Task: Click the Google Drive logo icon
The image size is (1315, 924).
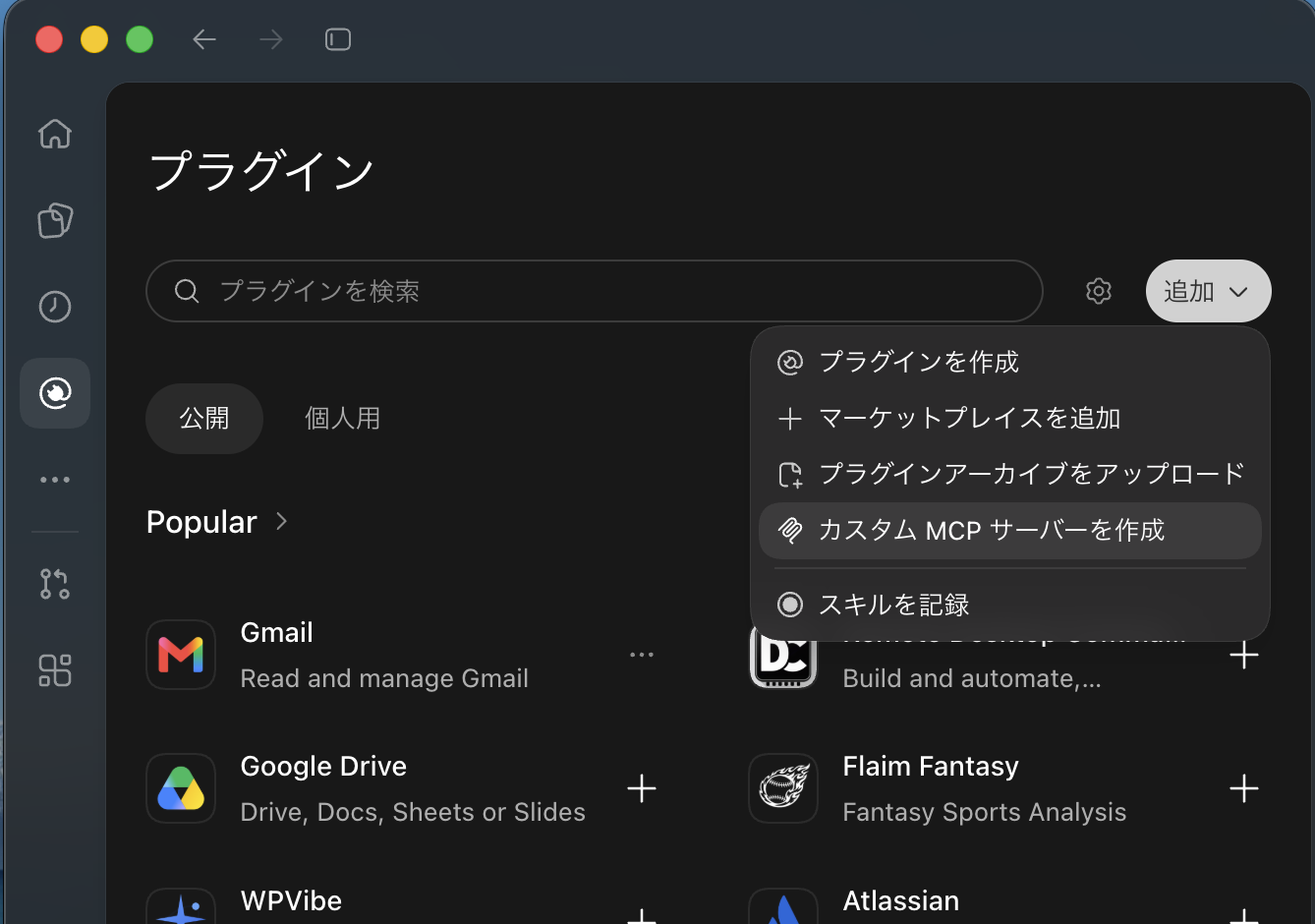Action: [181, 788]
